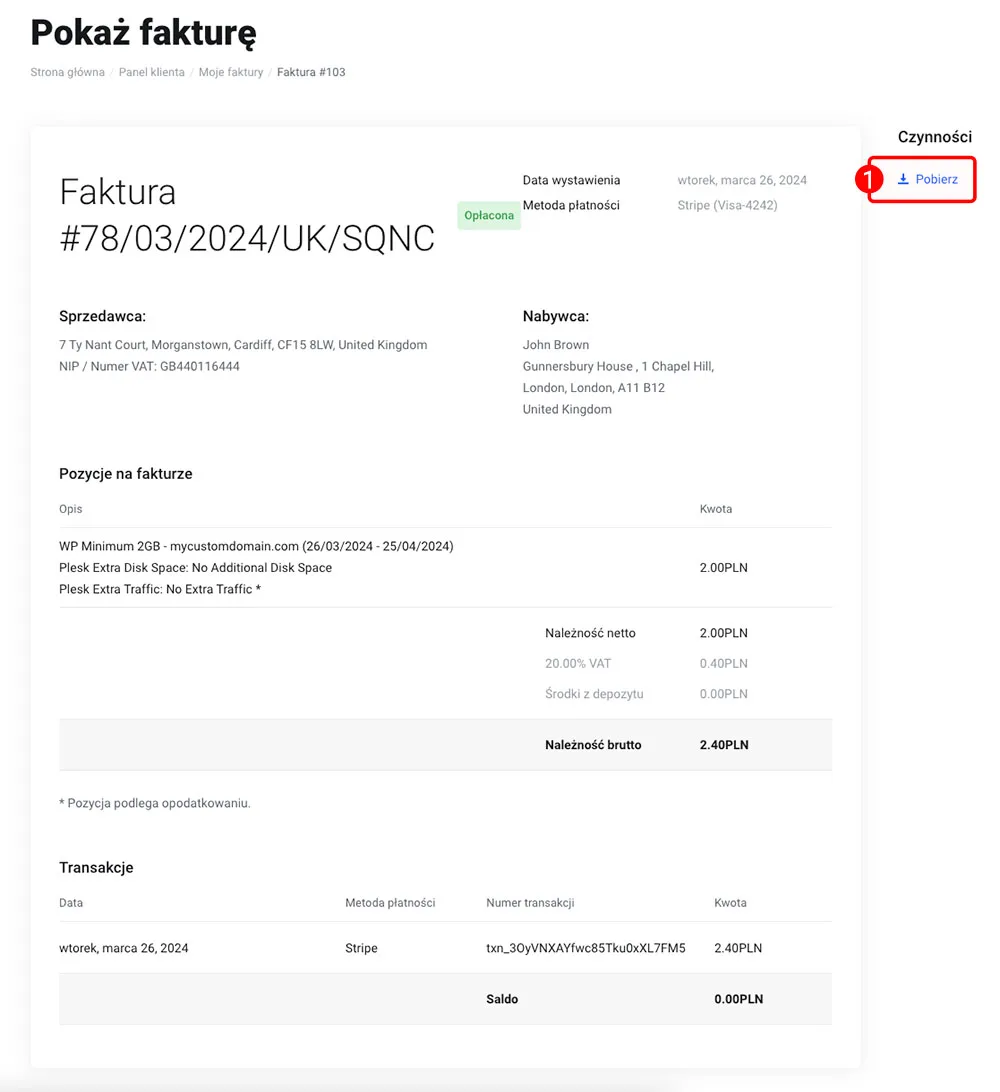This screenshot has height=1092, width=1000.
Task: Click the Sprzedawca heading
Action: click(102, 316)
